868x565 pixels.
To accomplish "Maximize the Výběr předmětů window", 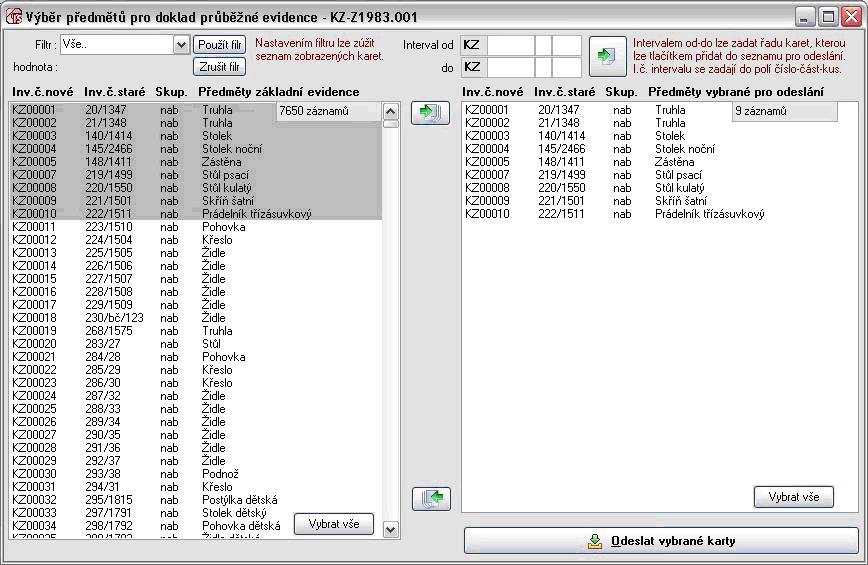I will pos(828,17).
